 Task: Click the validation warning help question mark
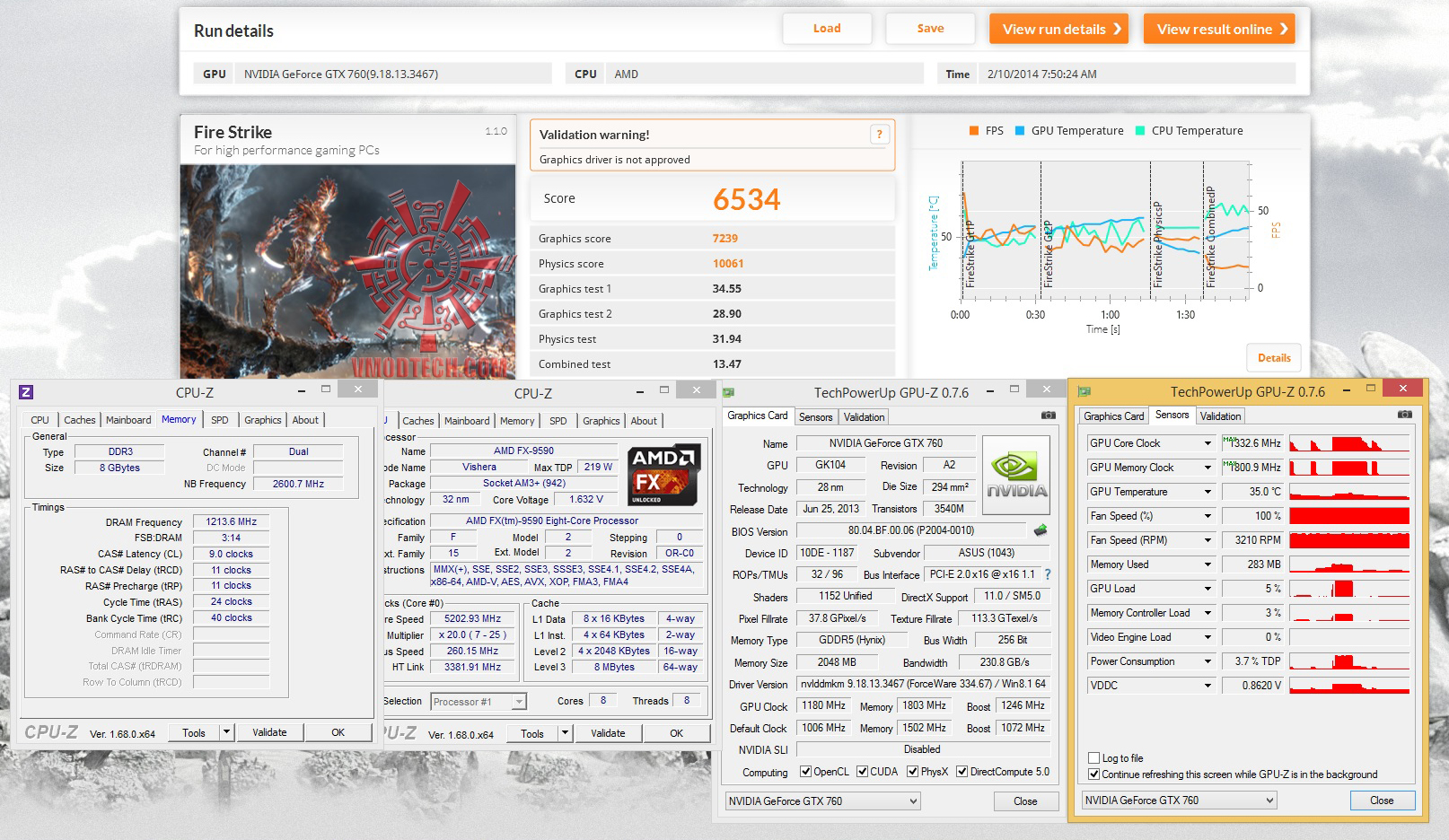[x=880, y=135]
